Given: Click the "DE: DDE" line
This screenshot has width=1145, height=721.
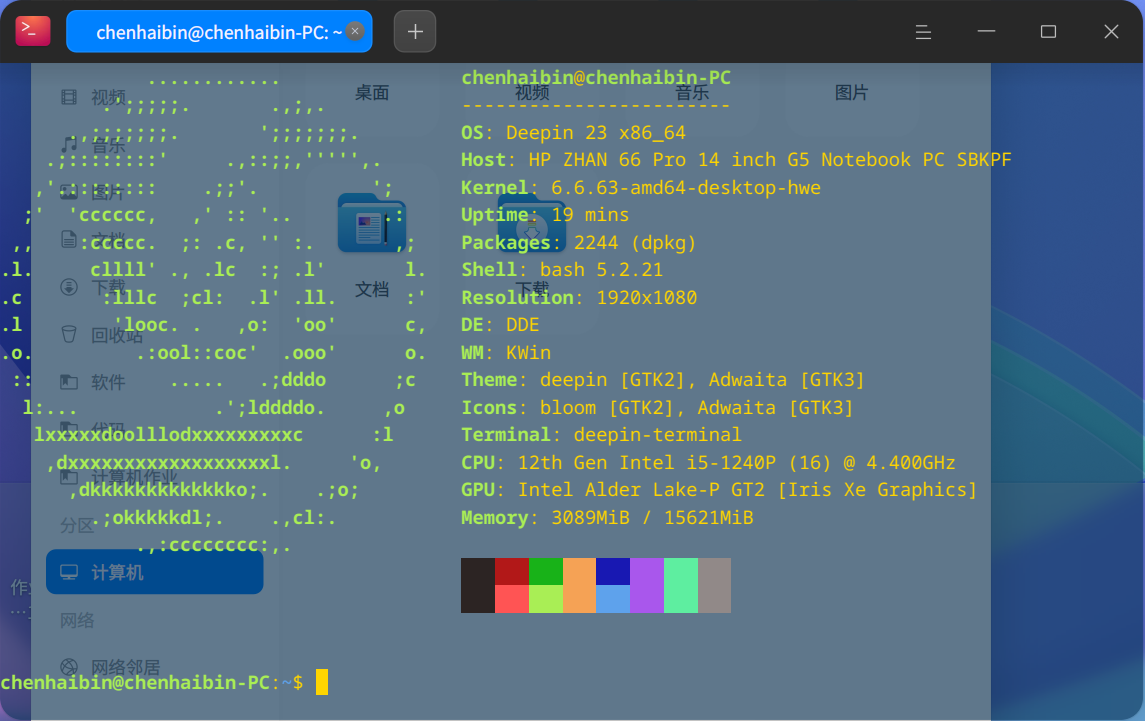Looking at the screenshot, I should tap(500, 325).
